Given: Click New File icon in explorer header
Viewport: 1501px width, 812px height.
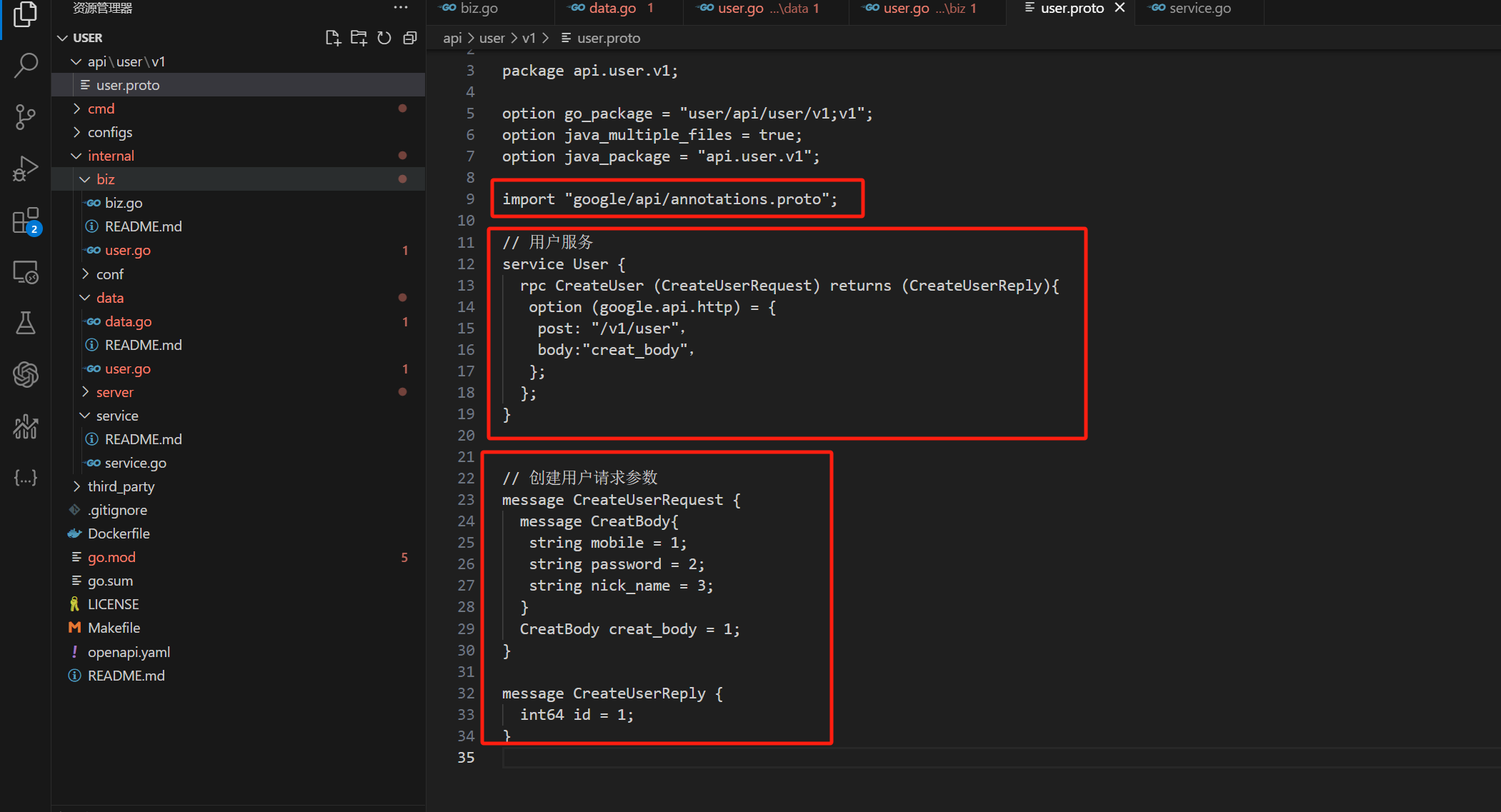Looking at the screenshot, I should 333,38.
